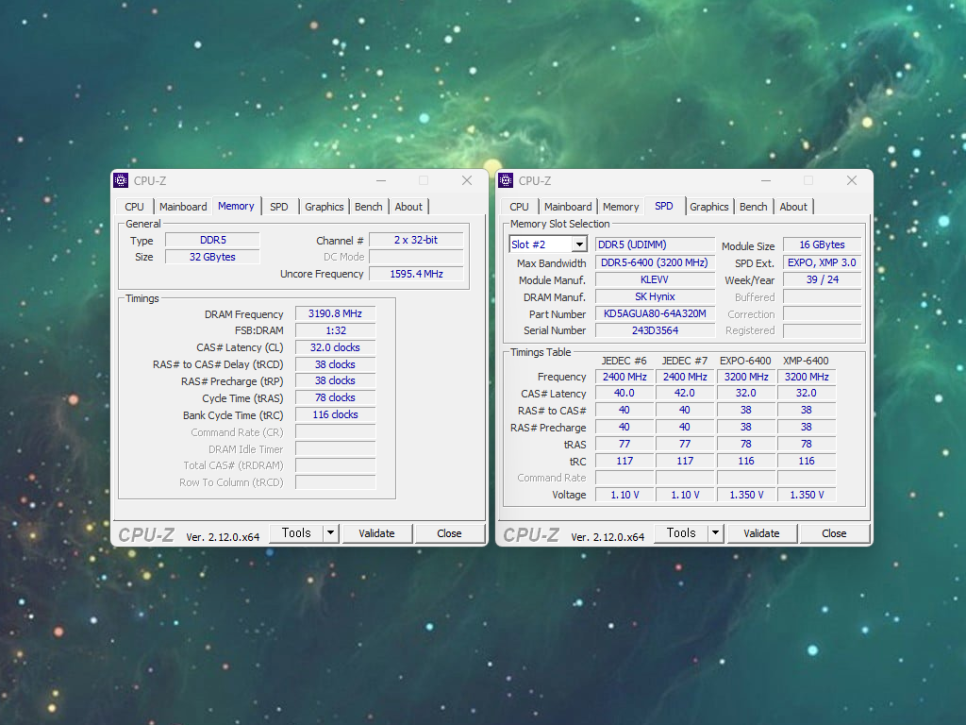This screenshot has width=966, height=725.
Task: Click the SPD Ext. value EXPO, XMP 3.0
Action: (822, 262)
